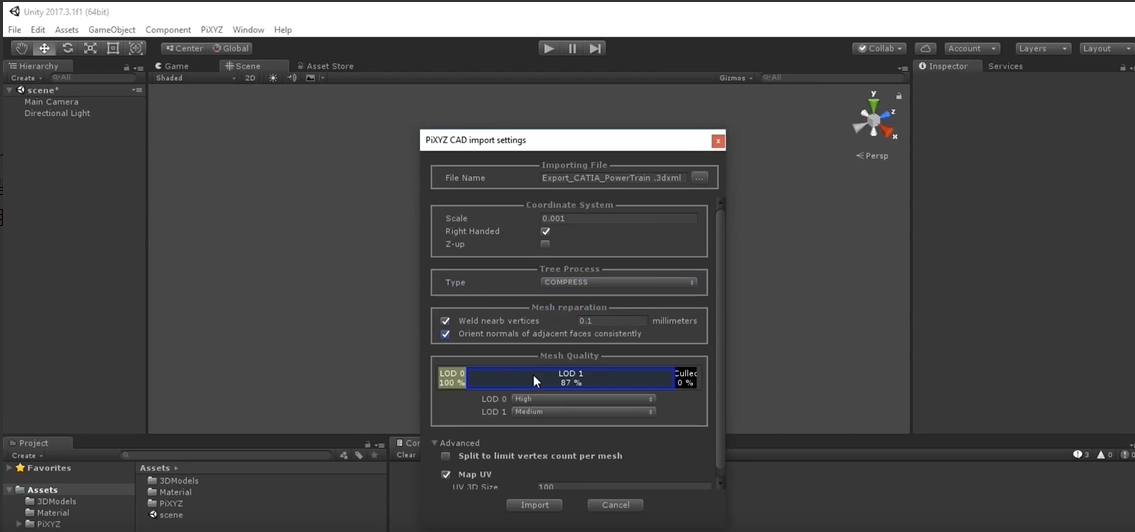Select the Hand tool in the toolbar
Screen dimensions: 1135x532
point(22,48)
